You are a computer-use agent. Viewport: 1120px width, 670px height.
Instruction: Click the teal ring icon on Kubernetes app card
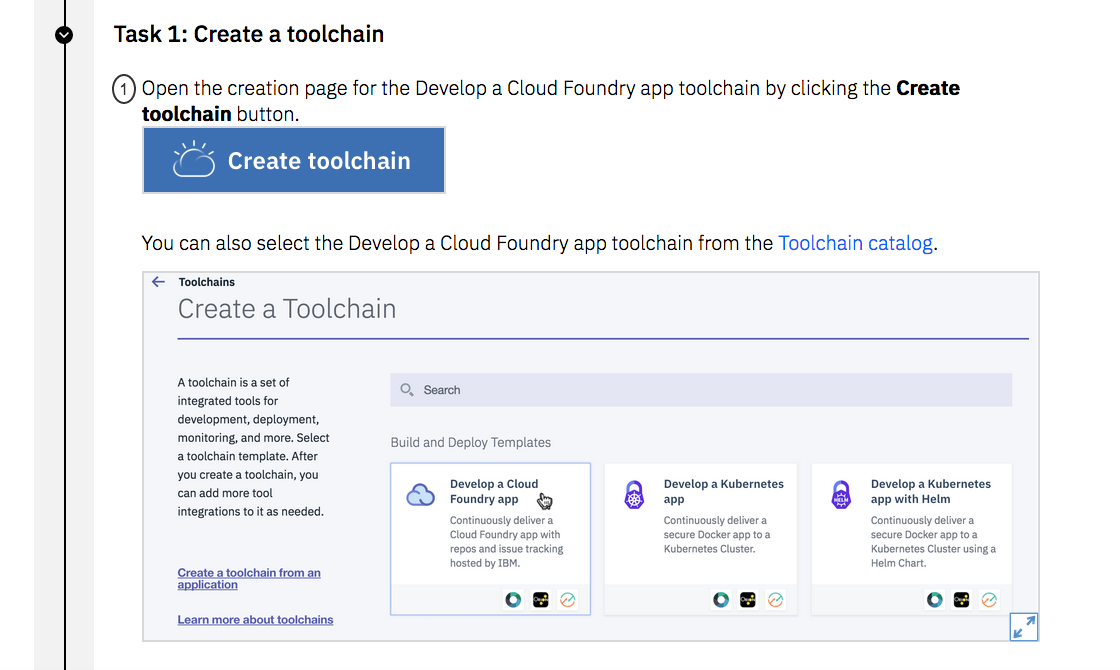pyautogui.click(x=721, y=600)
